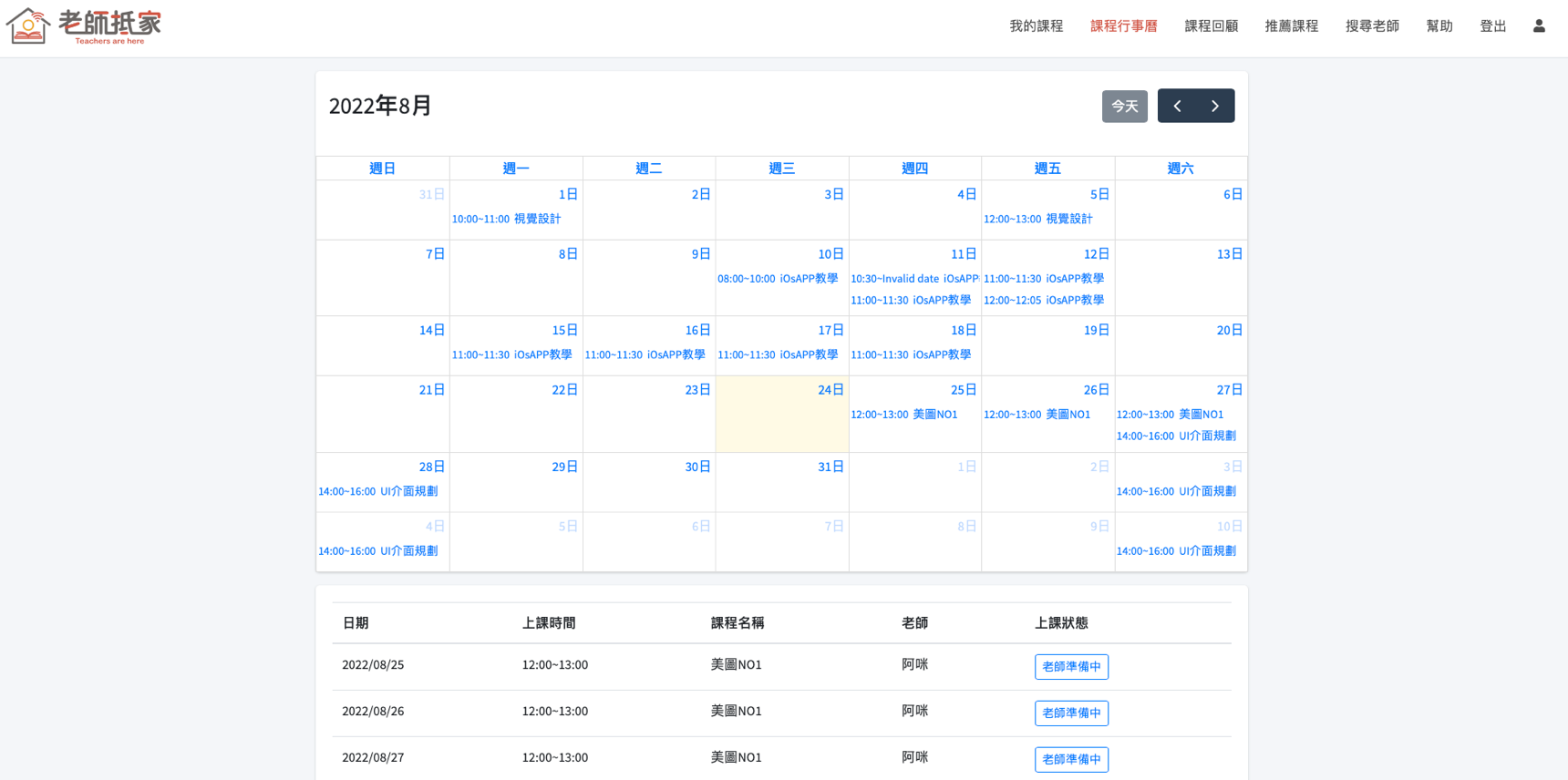Viewport: 1568px width, 780px height.
Task: Go to previous month with left arrow
Action: pos(1177,106)
